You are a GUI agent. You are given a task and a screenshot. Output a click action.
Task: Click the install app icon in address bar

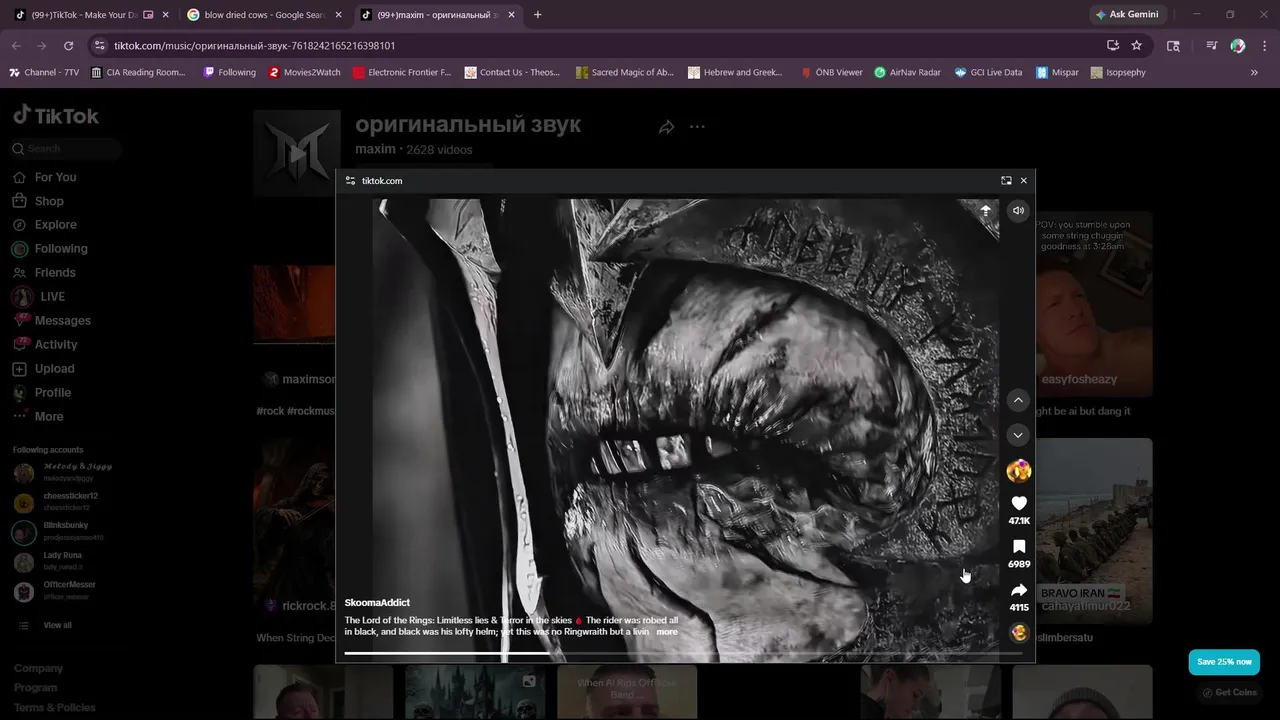pos(1113,46)
